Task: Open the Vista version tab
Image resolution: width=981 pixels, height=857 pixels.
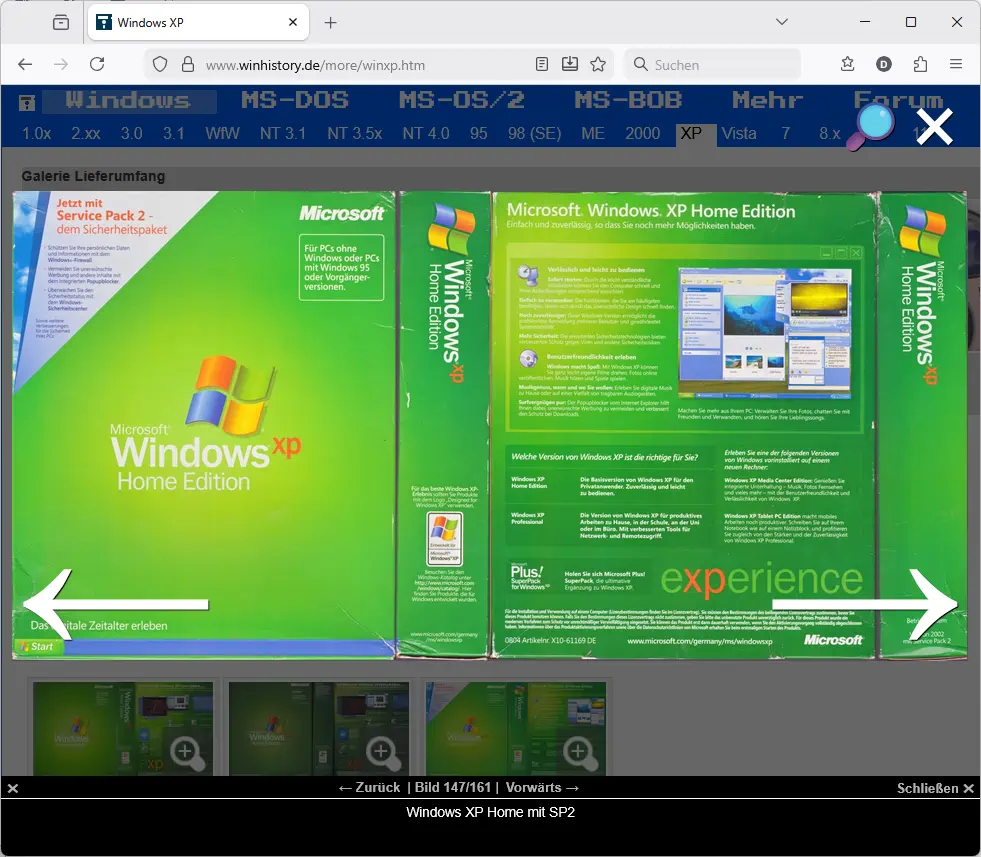Action: pyautogui.click(x=739, y=133)
